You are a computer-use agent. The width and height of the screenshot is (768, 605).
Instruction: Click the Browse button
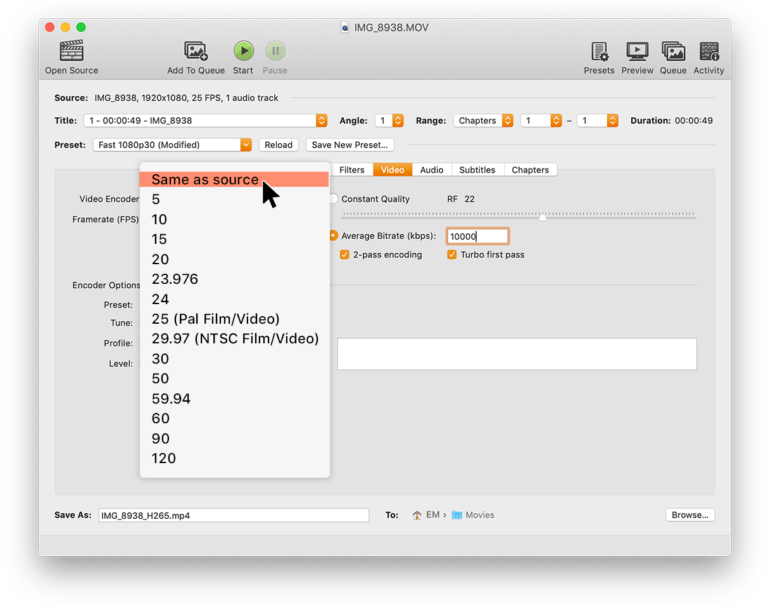click(690, 515)
